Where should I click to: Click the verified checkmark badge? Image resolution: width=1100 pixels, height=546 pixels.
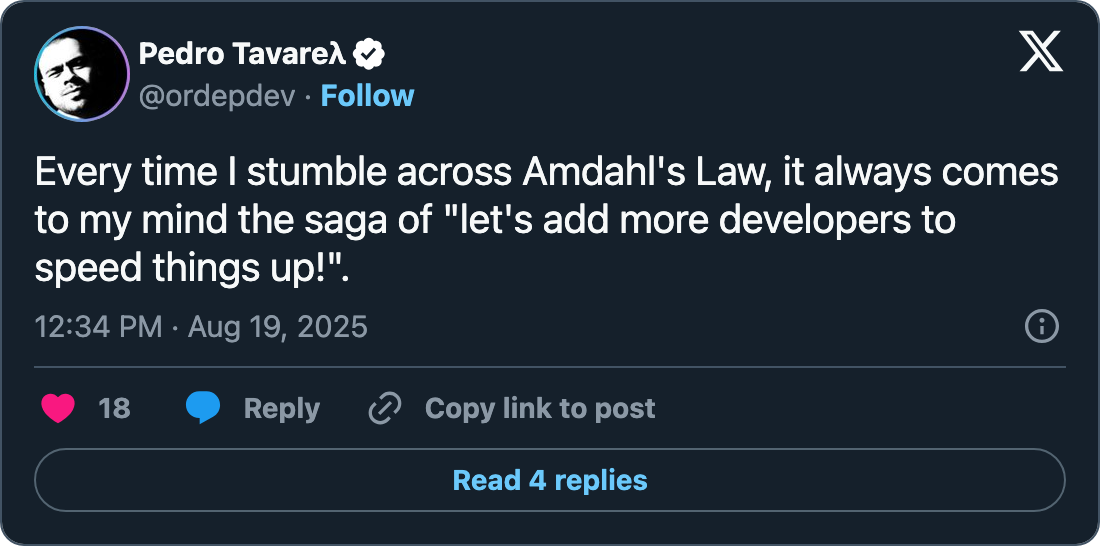372,55
